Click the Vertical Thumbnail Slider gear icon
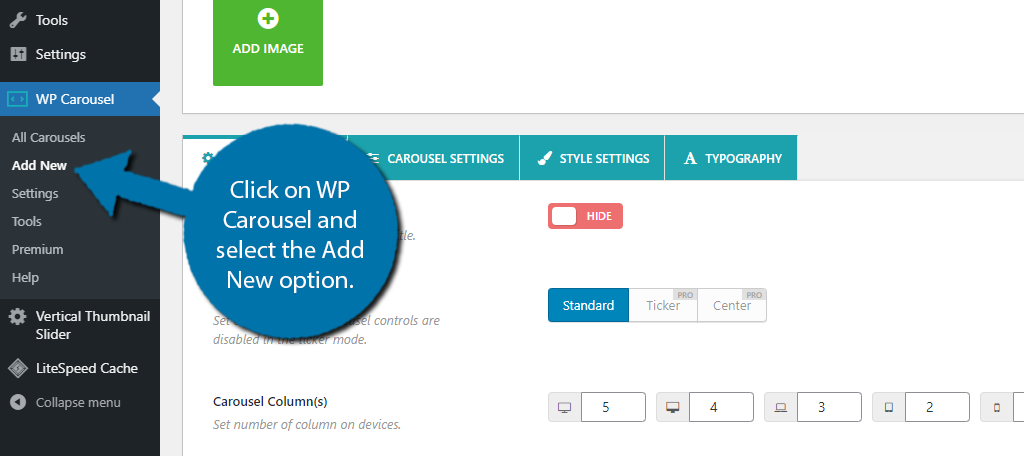Image resolution: width=1024 pixels, height=456 pixels. (x=18, y=317)
